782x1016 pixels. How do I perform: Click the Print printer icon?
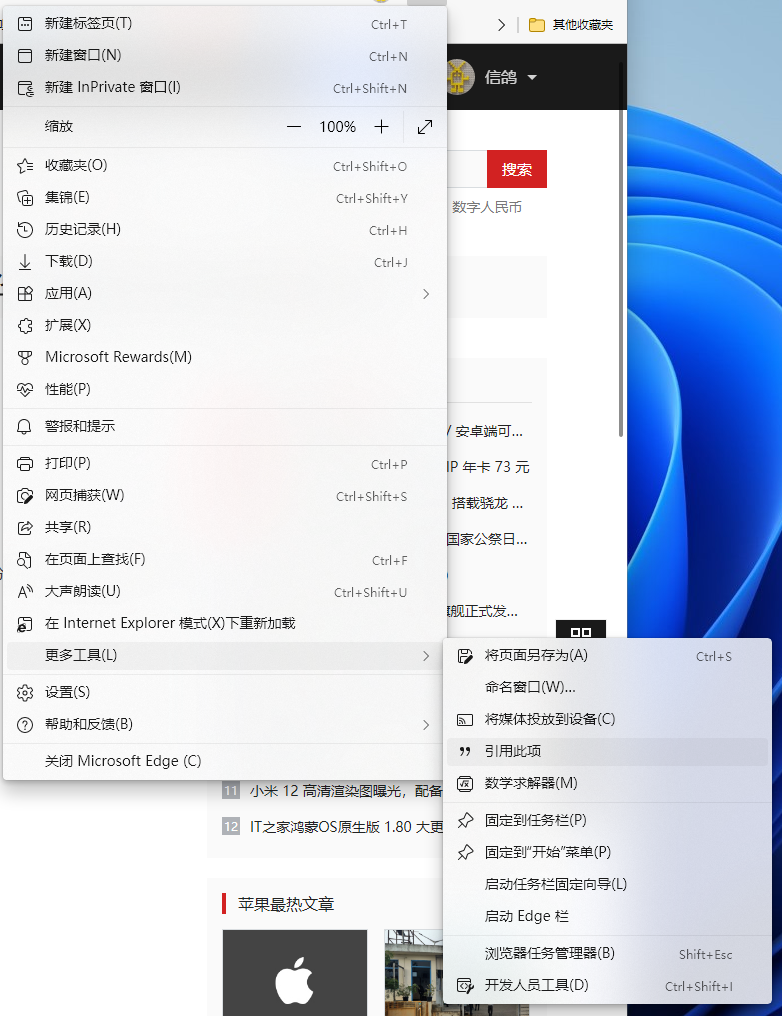click(25, 464)
